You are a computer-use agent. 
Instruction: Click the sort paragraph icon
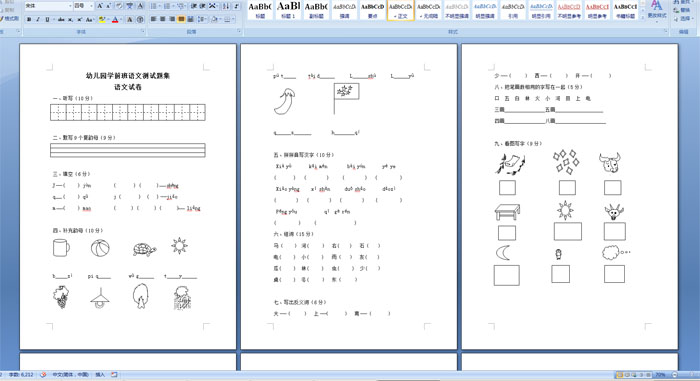click(226, 6)
